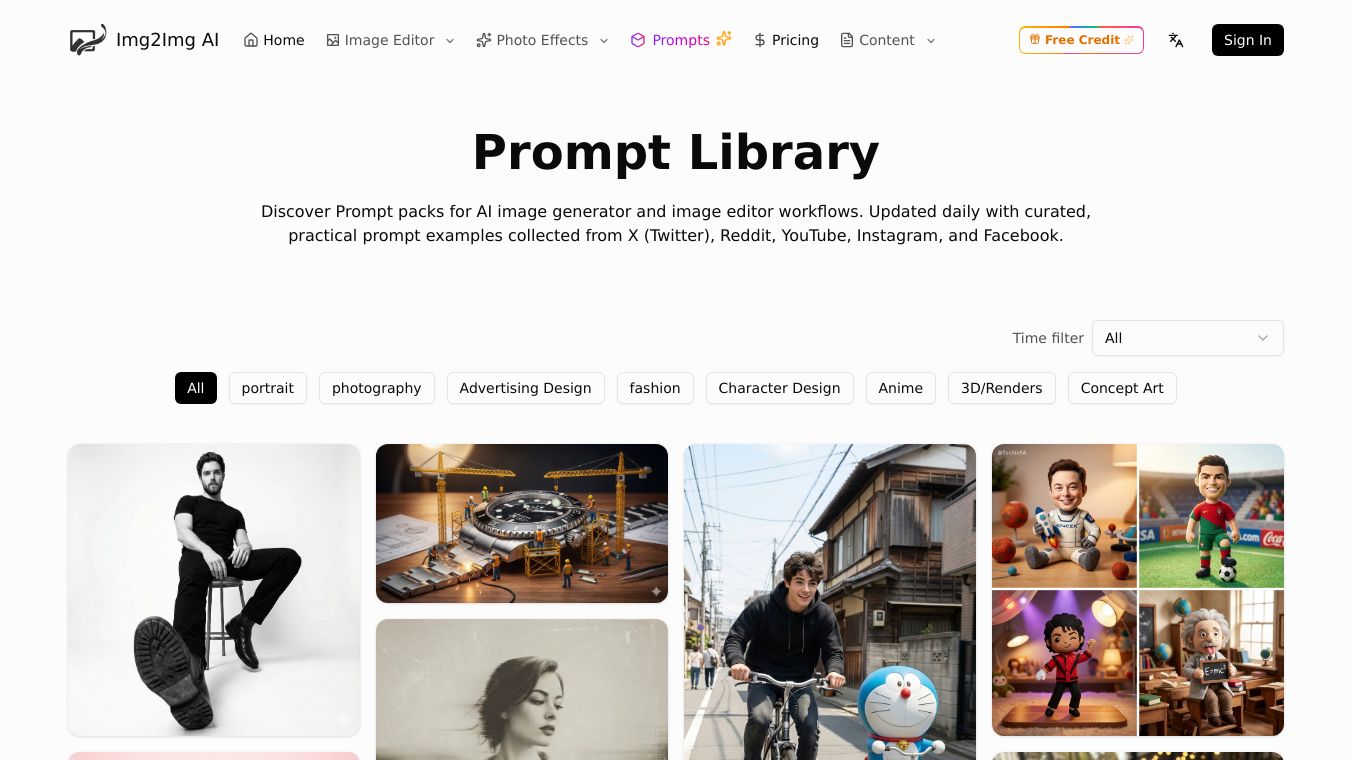Switch to the Advertising Design filter
Image resolution: width=1352 pixels, height=760 pixels.
[x=525, y=388]
